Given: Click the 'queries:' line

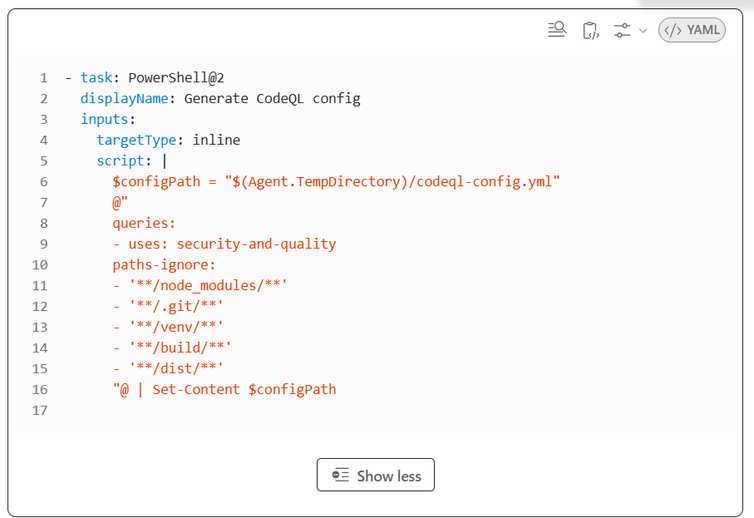Looking at the screenshot, I should (x=144, y=223).
